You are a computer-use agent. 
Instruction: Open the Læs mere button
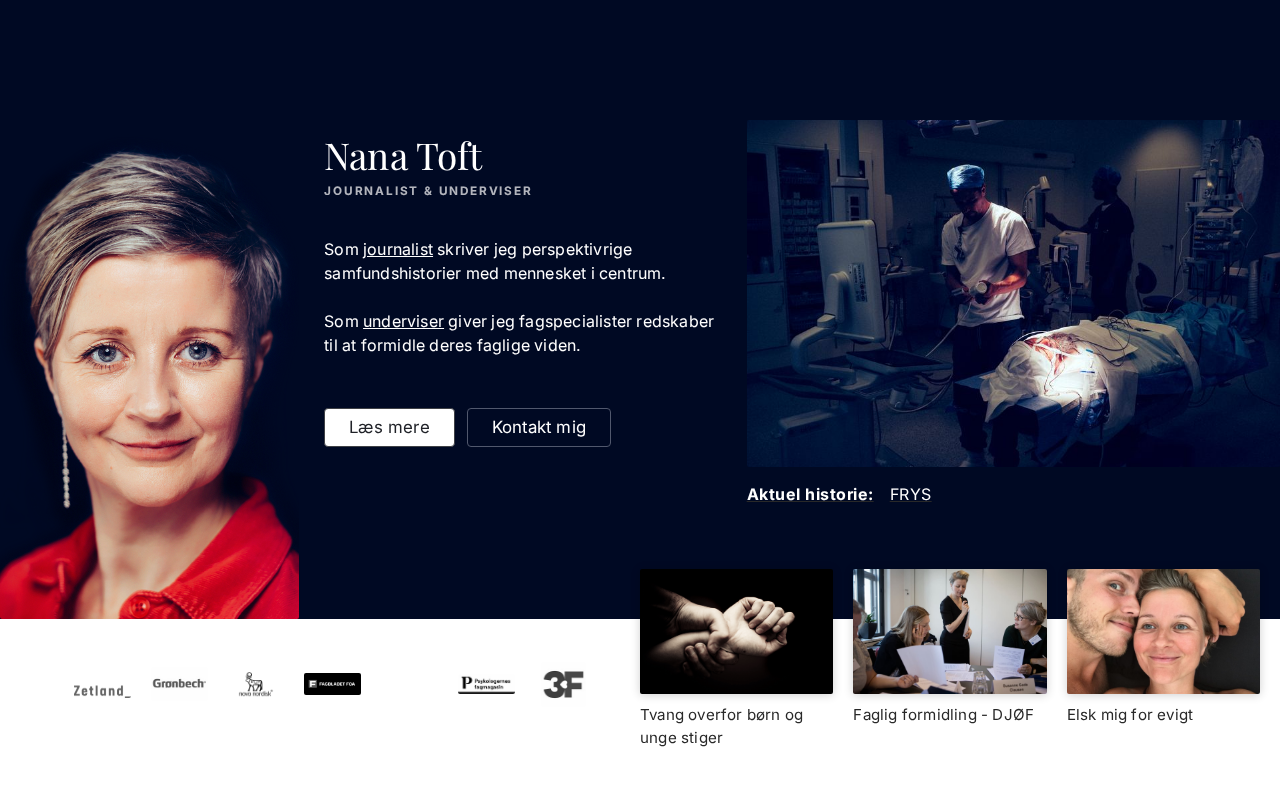pos(389,427)
